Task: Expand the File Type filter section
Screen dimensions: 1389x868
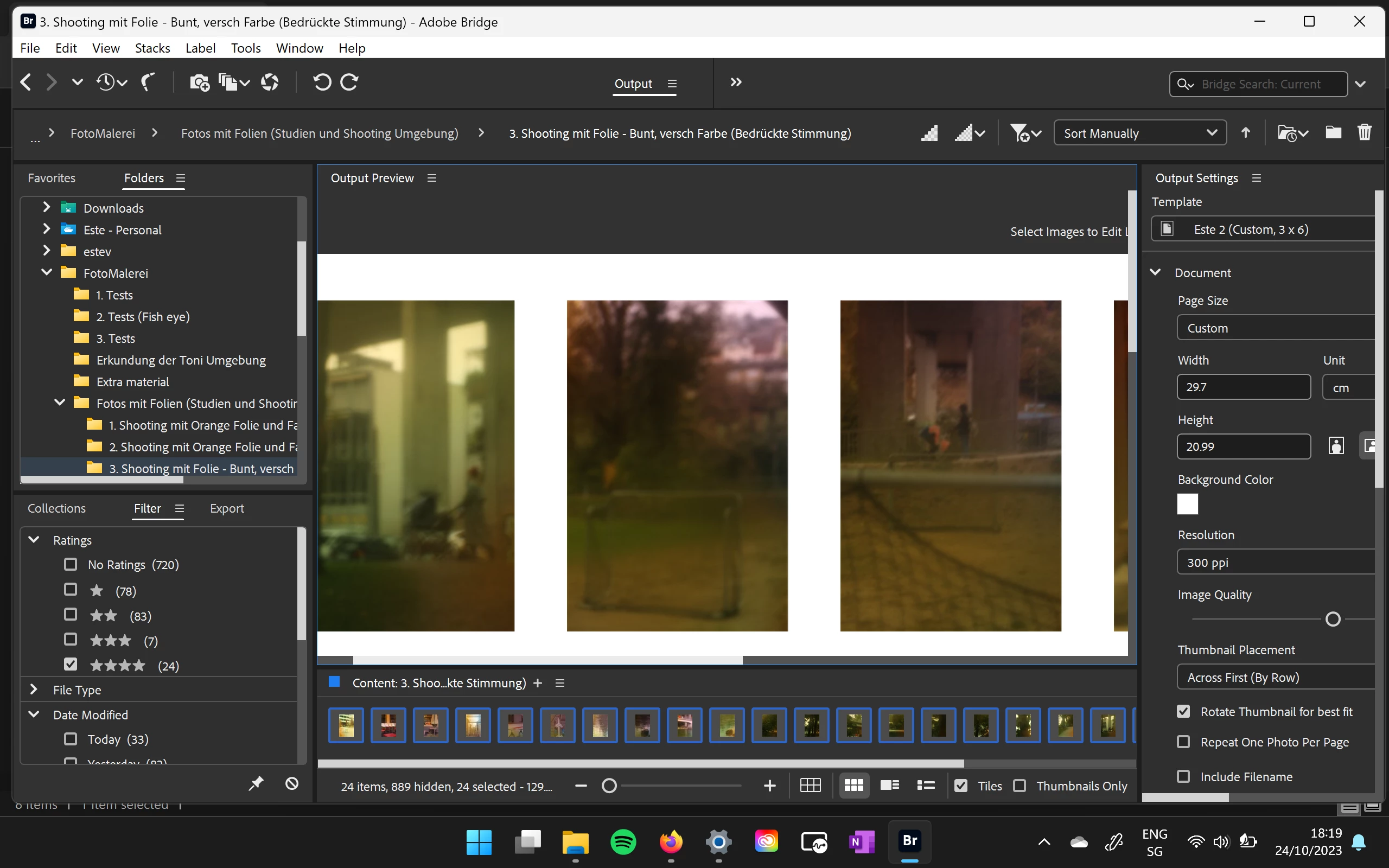Action: (34, 690)
